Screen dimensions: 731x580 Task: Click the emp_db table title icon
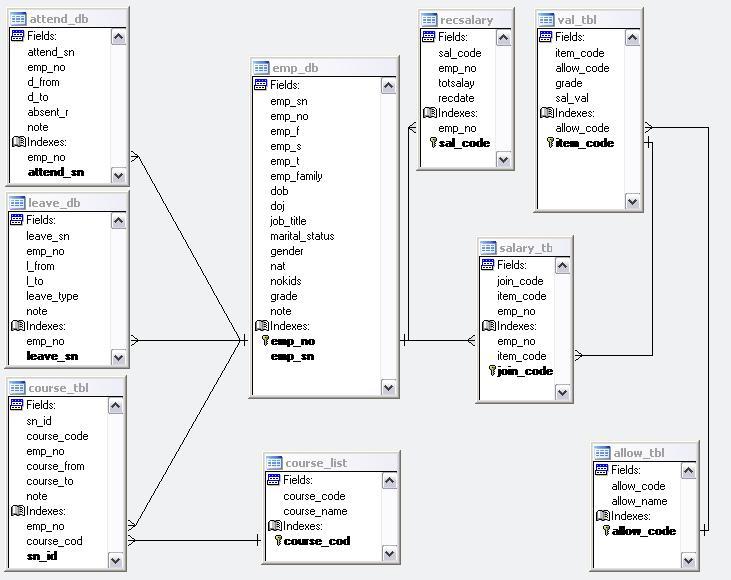tap(261, 68)
